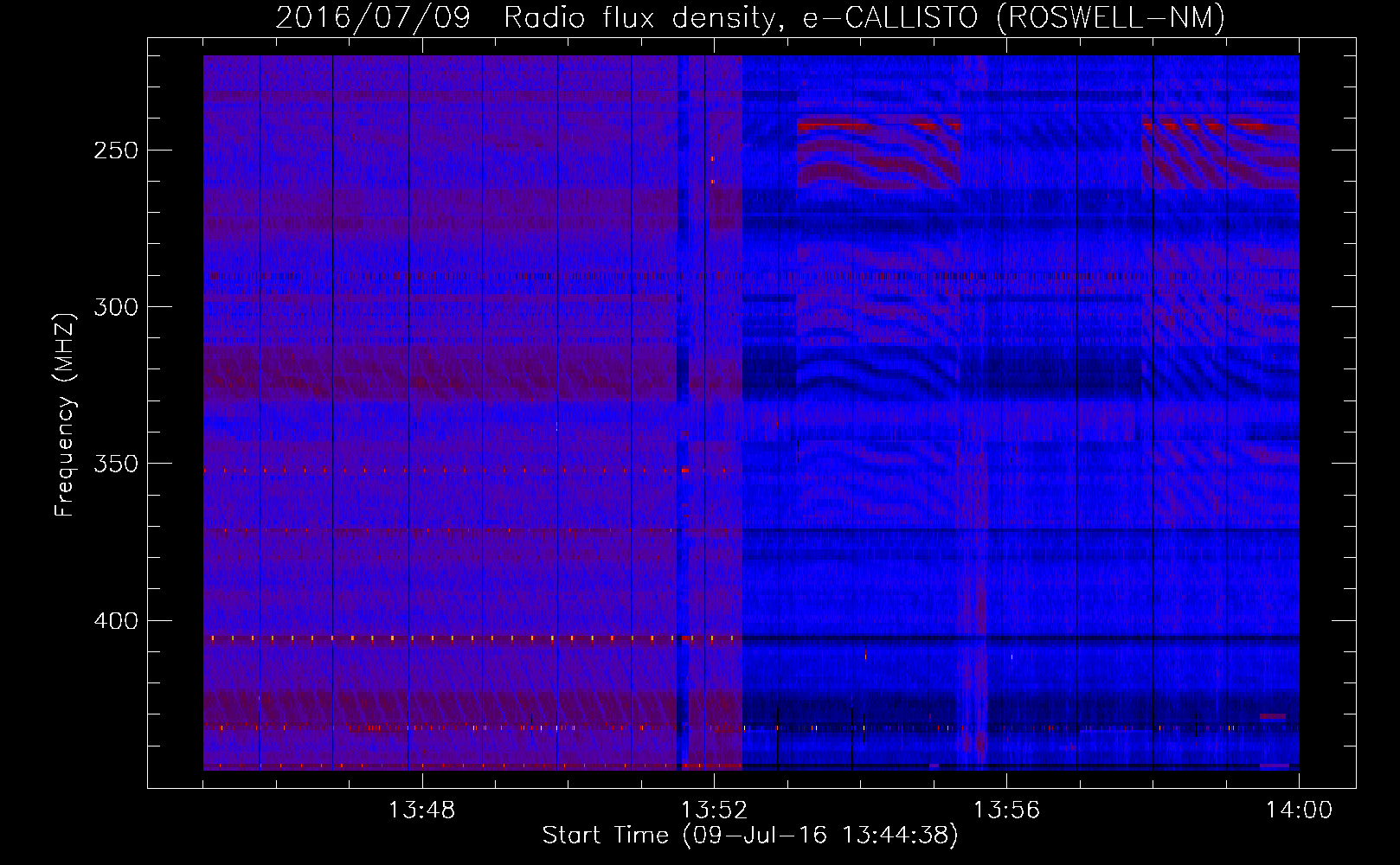1400x865 pixels.
Task: Select the 300 frequency tick label
Action: point(116,307)
